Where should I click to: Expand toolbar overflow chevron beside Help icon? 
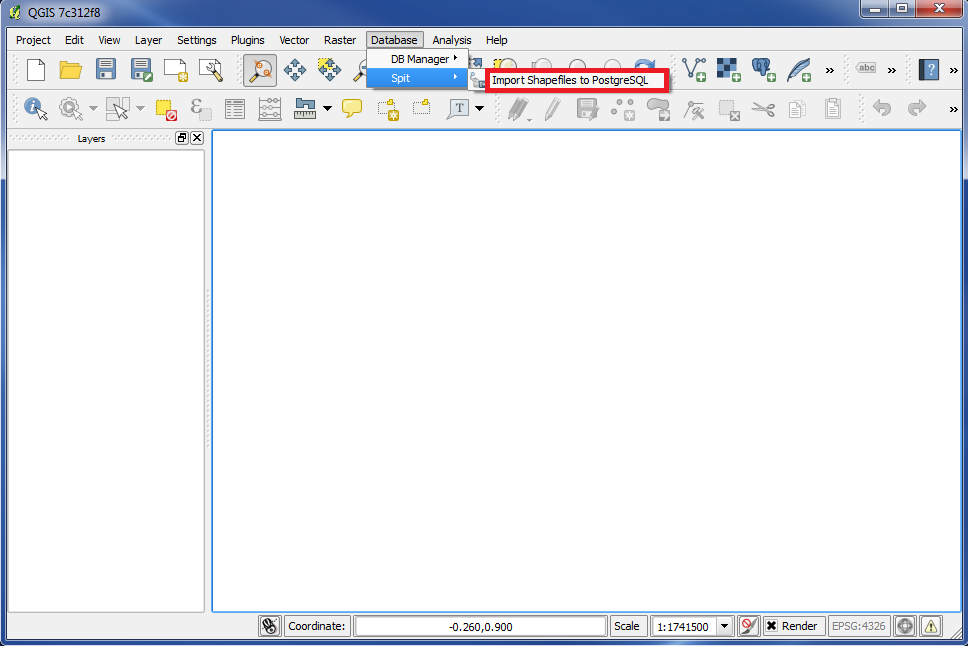point(954,70)
